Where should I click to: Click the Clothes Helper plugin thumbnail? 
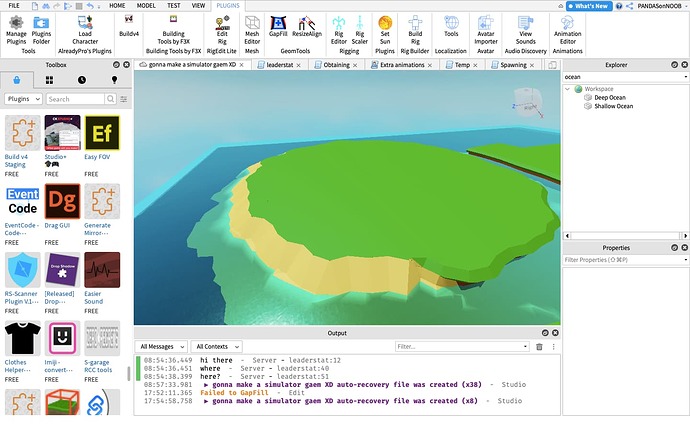pos(22,338)
